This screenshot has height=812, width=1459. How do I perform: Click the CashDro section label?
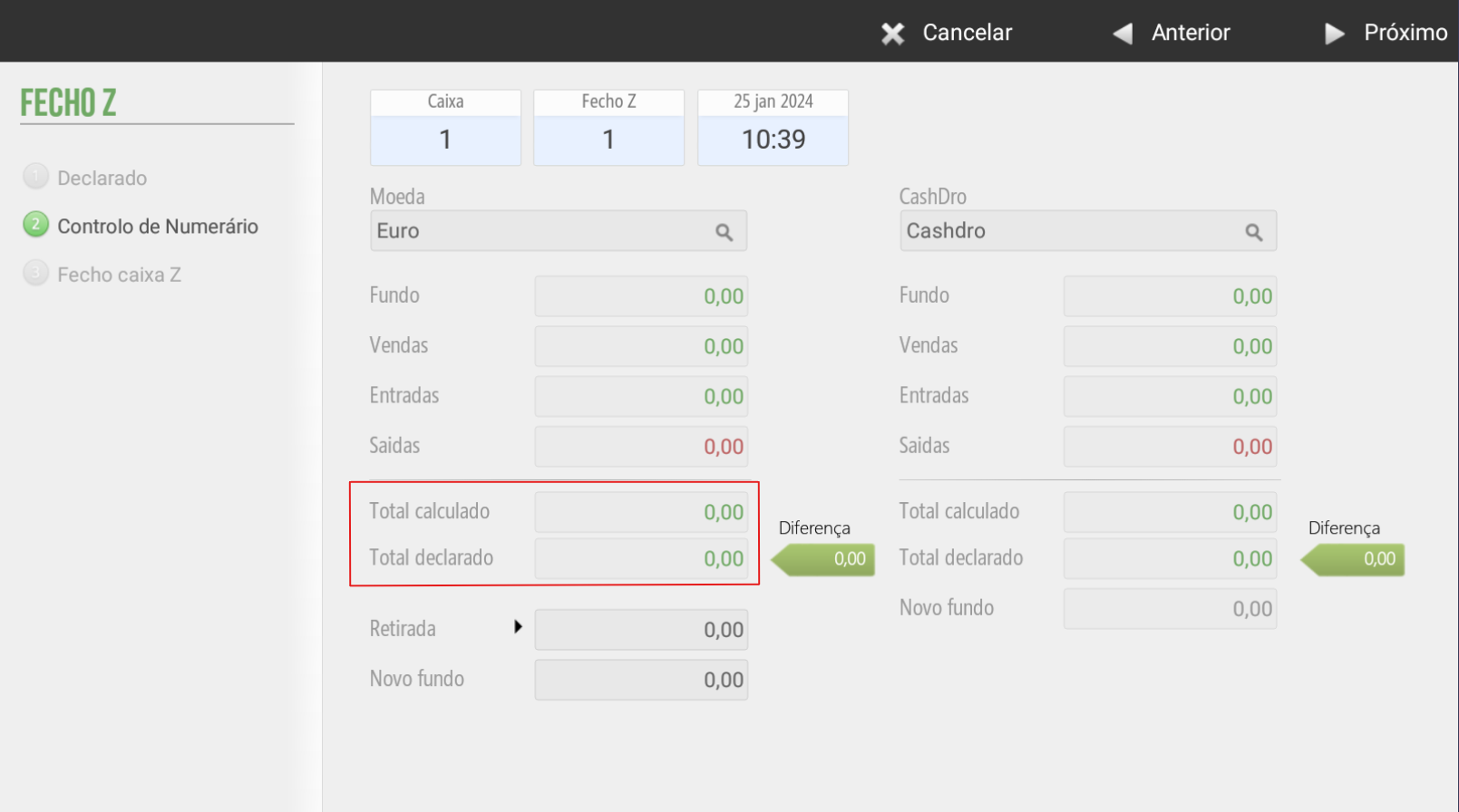pos(933,197)
